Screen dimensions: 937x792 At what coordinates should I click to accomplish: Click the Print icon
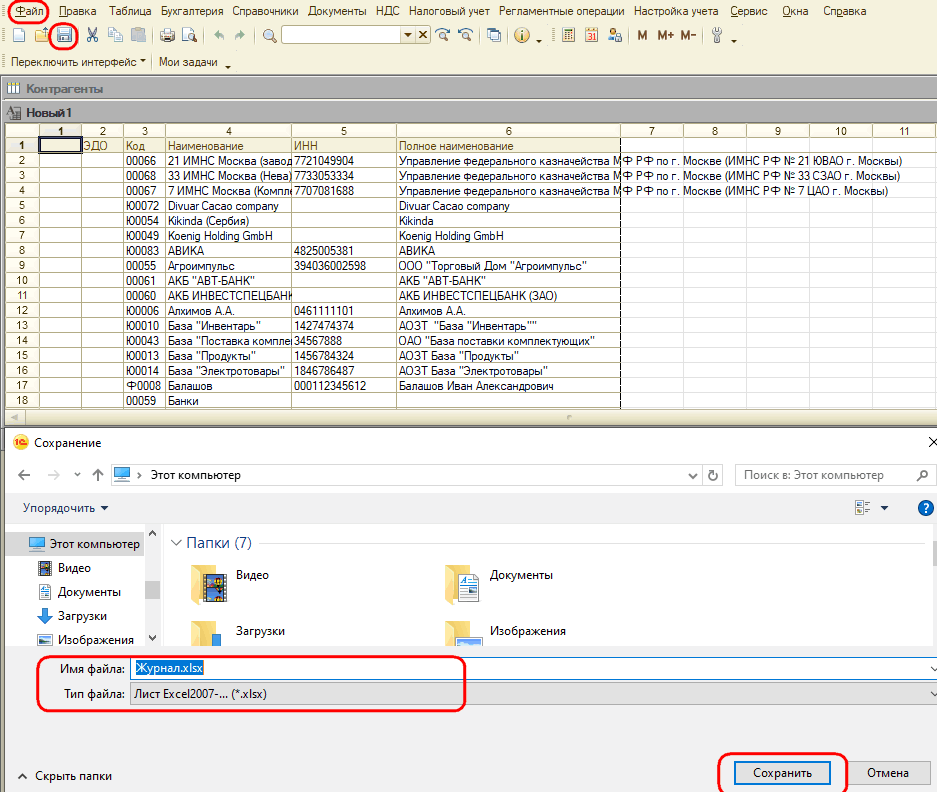point(167,35)
